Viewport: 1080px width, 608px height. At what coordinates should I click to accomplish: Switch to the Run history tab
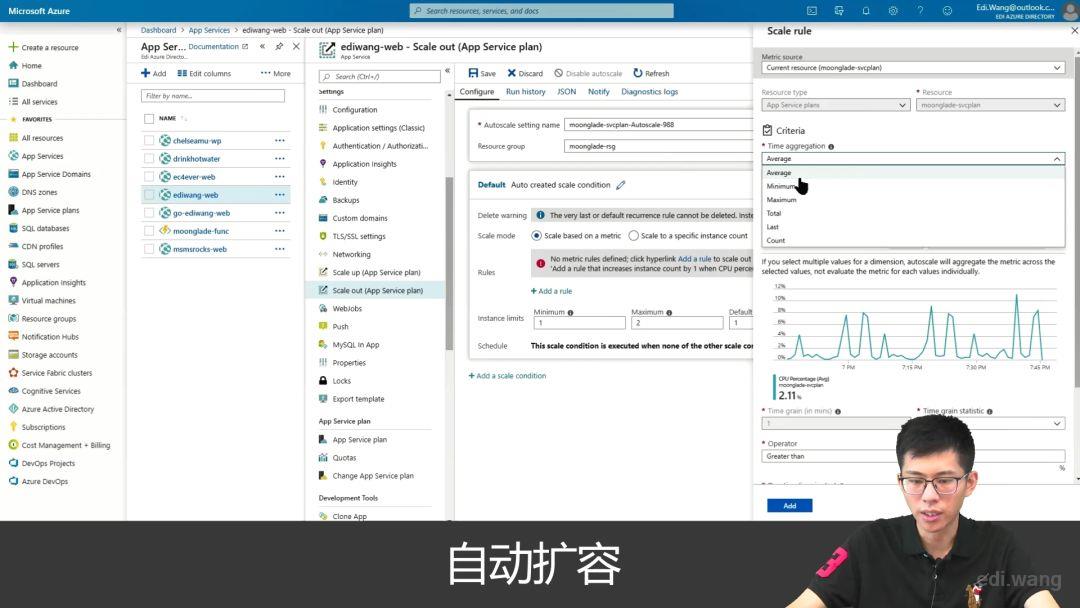(x=526, y=92)
